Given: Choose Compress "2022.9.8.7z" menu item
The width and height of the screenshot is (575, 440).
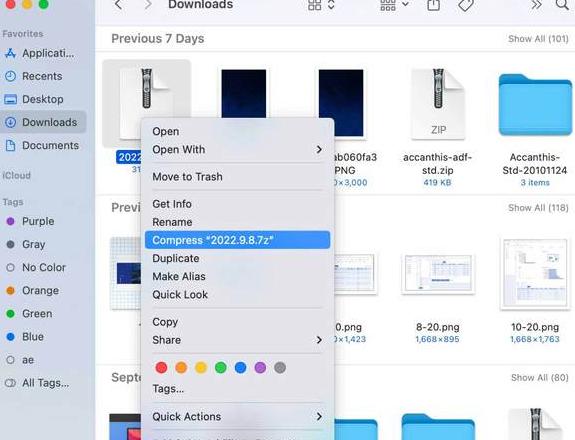Looking at the screenshot, I should [x=237, y=240].
